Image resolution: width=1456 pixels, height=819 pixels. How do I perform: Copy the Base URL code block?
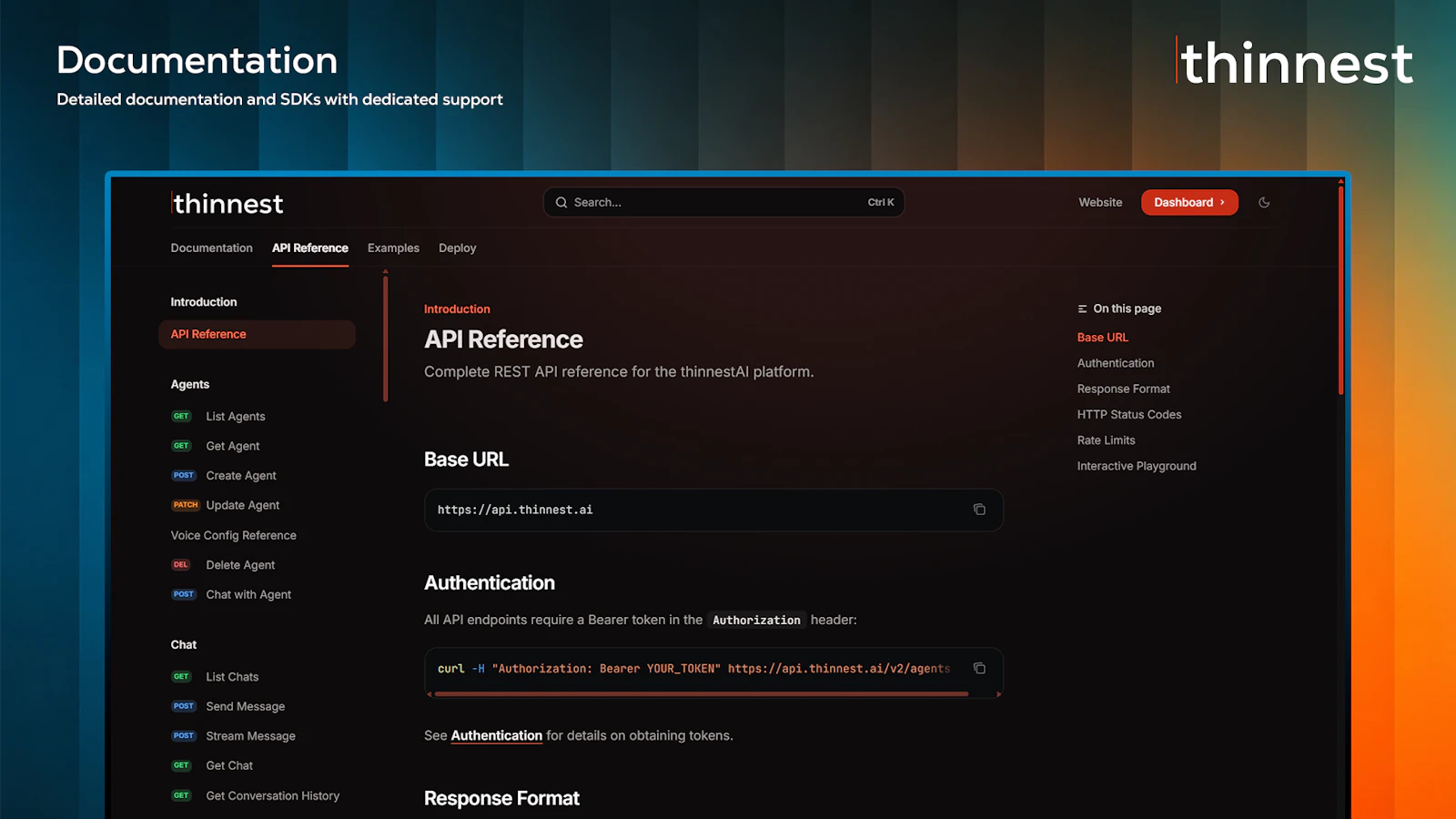coord(979,510)
